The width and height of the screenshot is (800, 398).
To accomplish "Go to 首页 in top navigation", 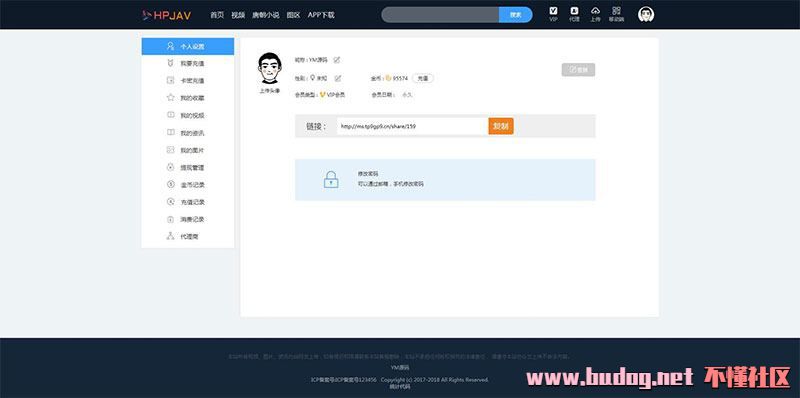I will [217, 15].
